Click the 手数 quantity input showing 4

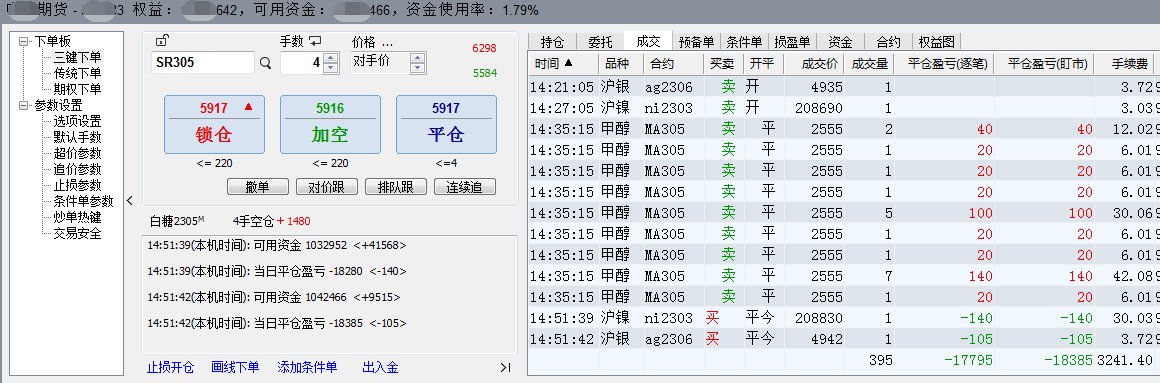pyautogui.click(x=302, y=63)
